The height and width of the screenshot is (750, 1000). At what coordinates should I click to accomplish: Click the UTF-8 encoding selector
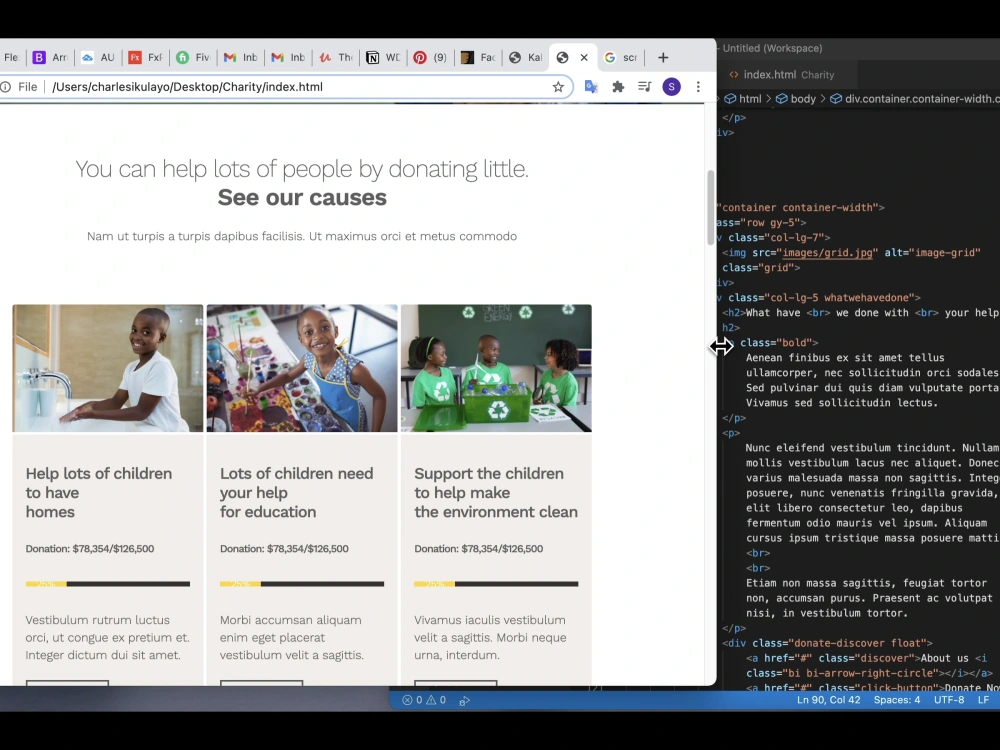point(949,700)
